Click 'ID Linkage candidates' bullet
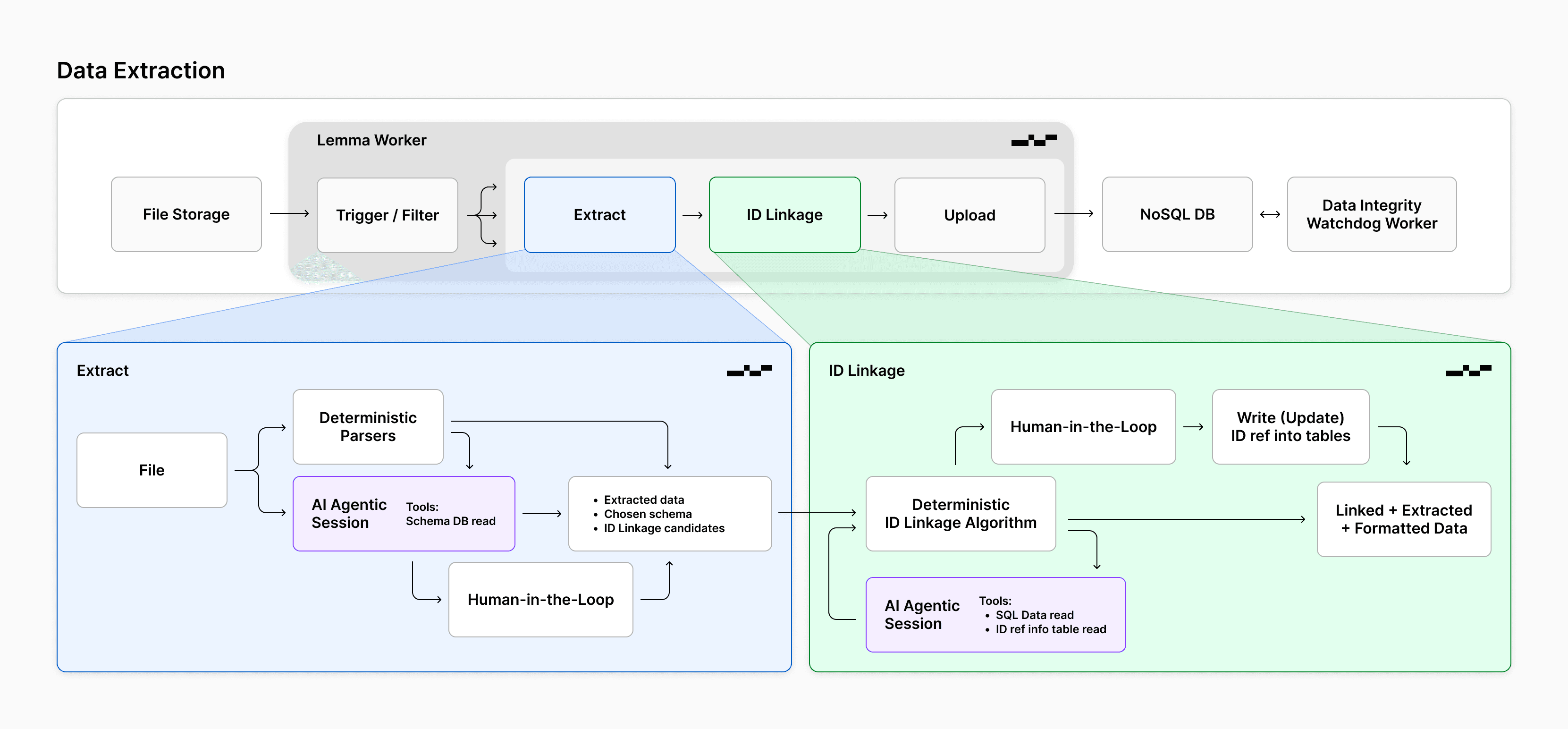 [x=664, y=528]
